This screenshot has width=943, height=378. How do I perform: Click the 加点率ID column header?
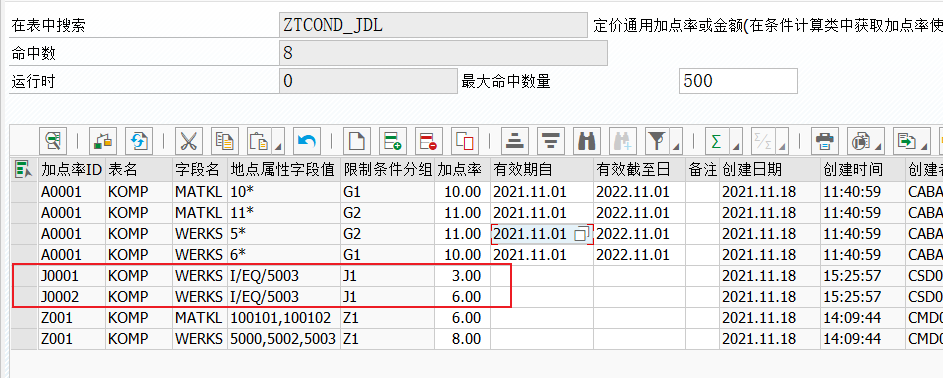pos(72,170)
